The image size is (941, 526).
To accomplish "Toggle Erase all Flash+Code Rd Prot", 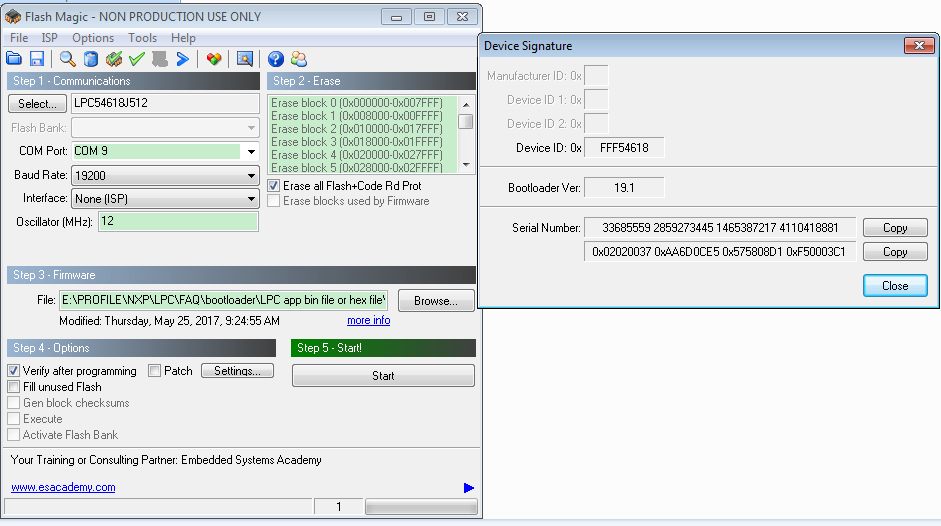I will (274, 186).
